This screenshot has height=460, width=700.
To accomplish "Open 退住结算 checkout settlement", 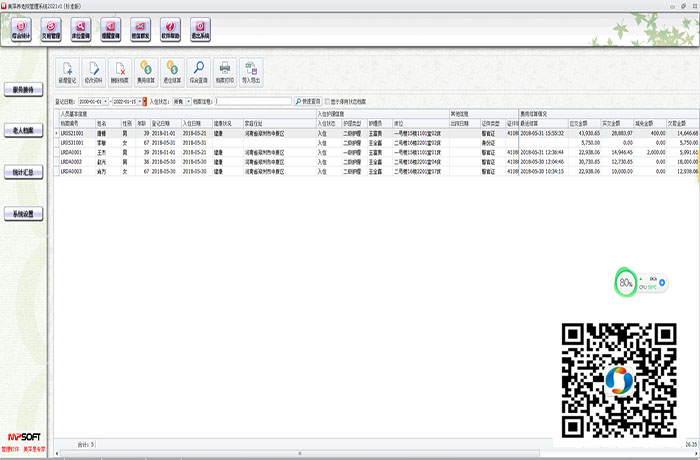I will 172,72.
